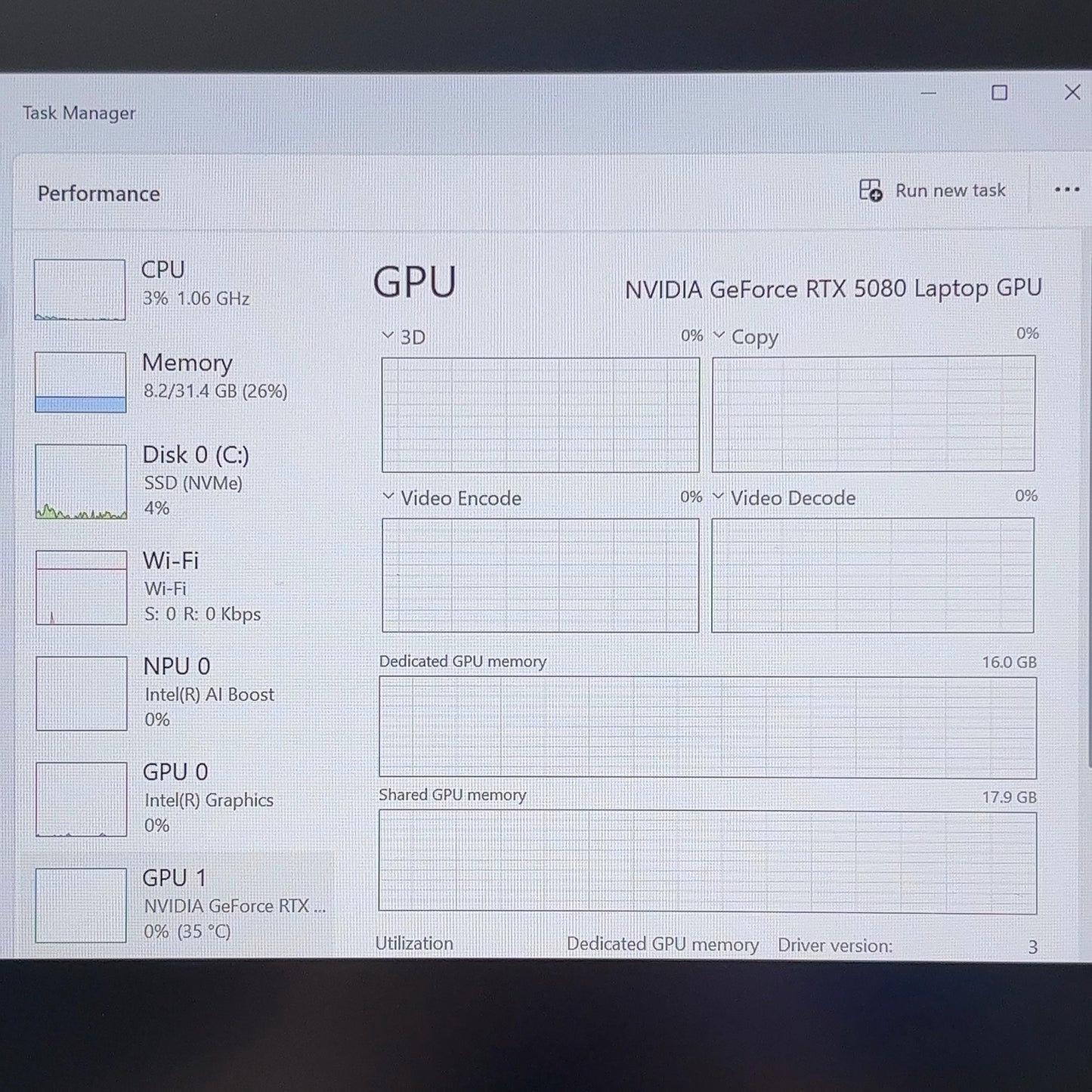Click the Performance page heading
Viewport: 1092px width, 1092px height.
[x=98, y=193]
